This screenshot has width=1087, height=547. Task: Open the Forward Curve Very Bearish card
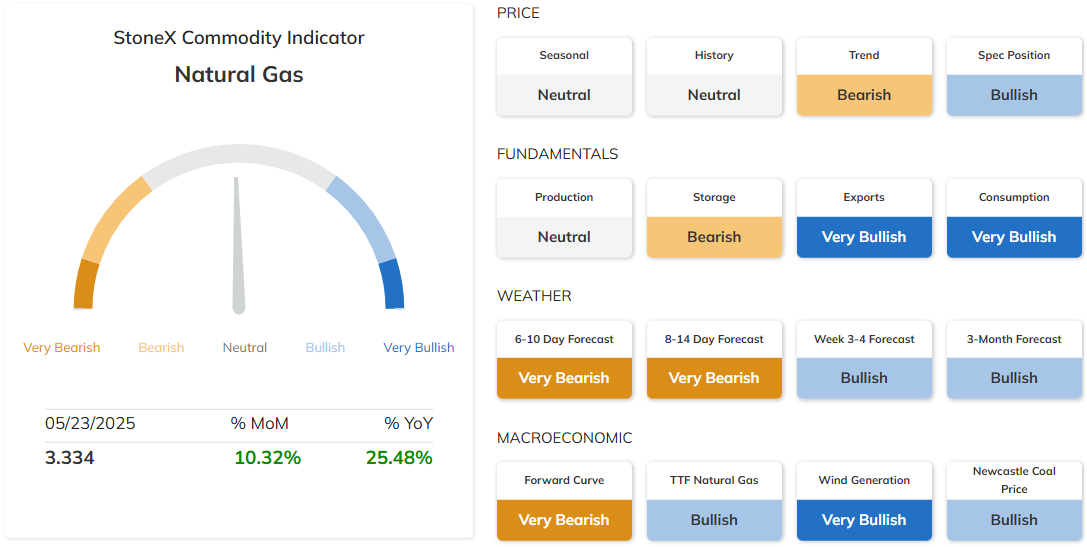[564, 501]
